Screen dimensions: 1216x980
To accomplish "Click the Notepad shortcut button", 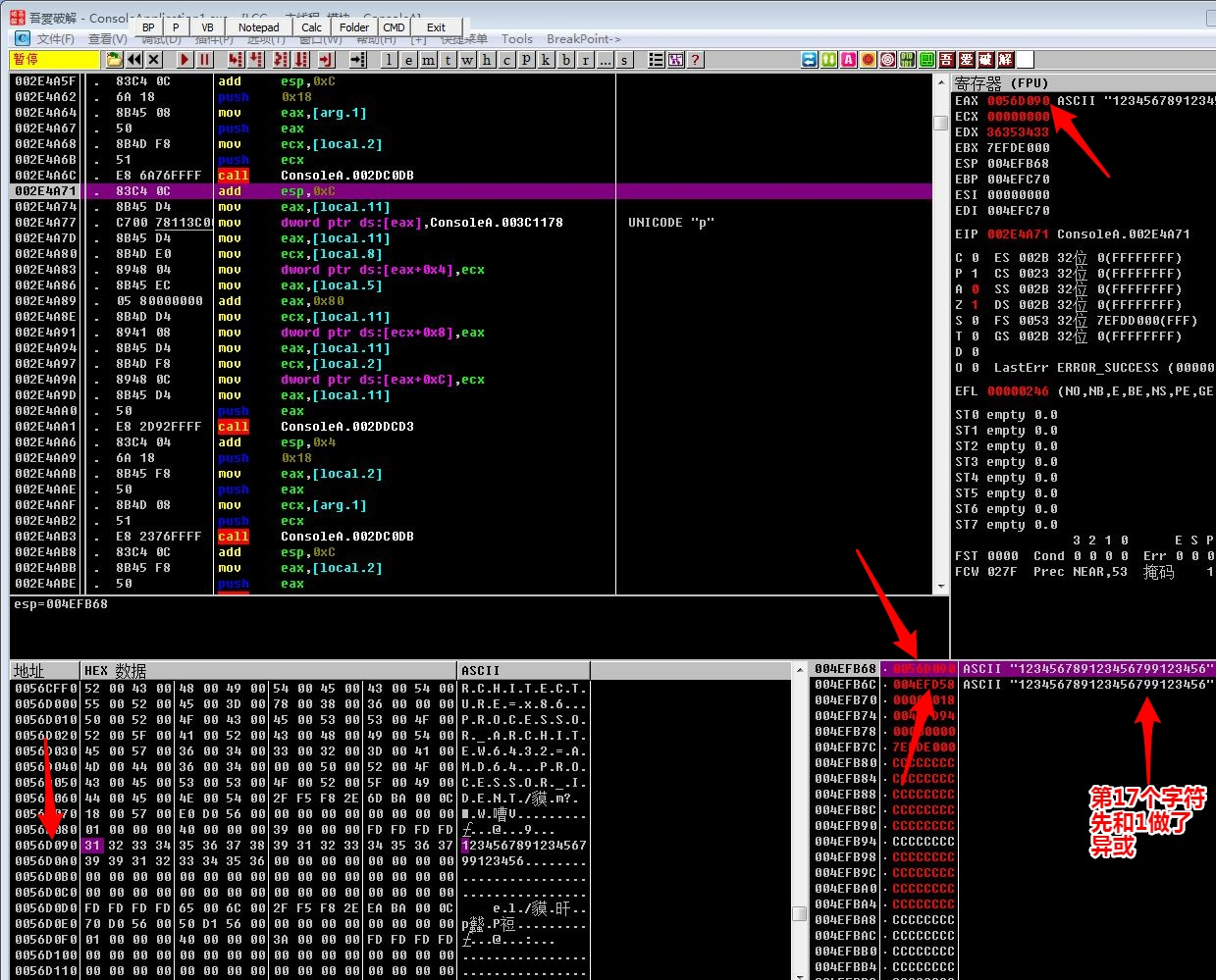I will point(259,27).
